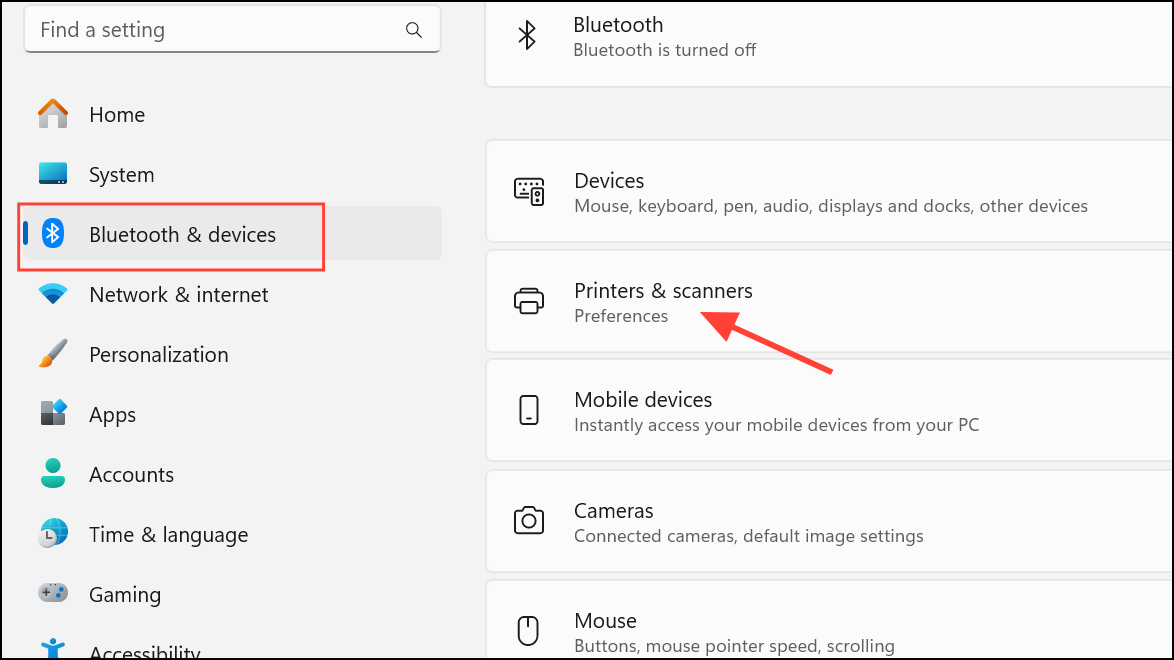This screenshot has height=660, width=1174.
Task: Click the Accounts person icon
Action: [x=53, y=473]
